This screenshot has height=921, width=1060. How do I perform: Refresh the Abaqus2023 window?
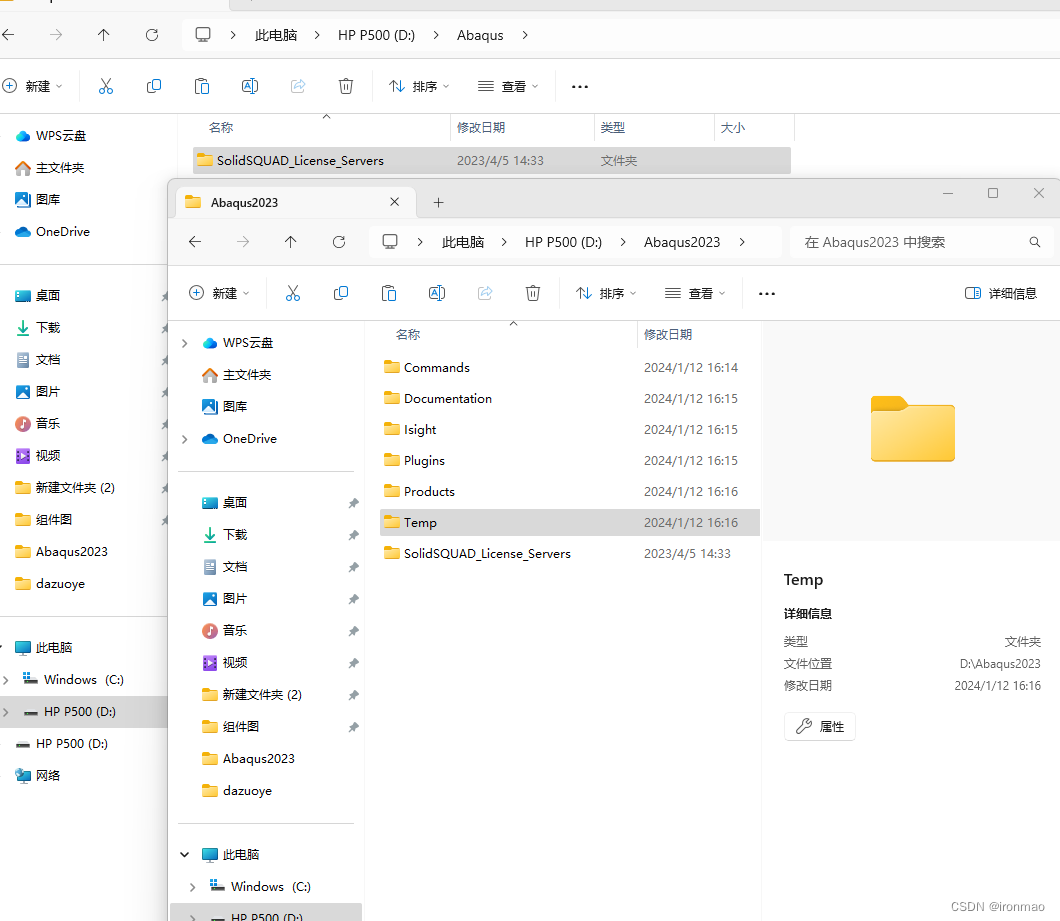pos(339,242)
